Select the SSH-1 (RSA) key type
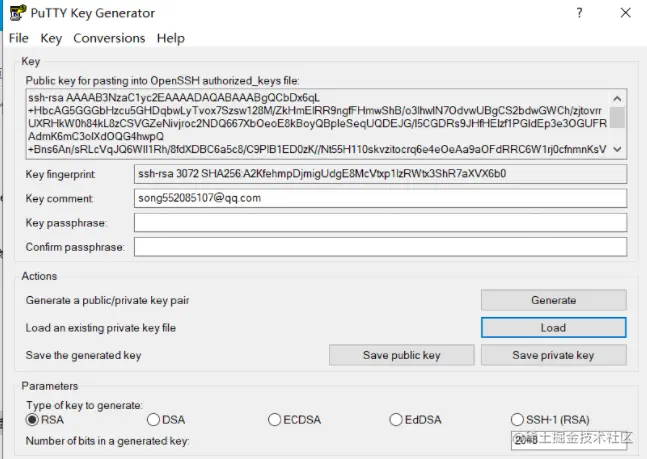This screenshot has height=459, width=647. 550,420
